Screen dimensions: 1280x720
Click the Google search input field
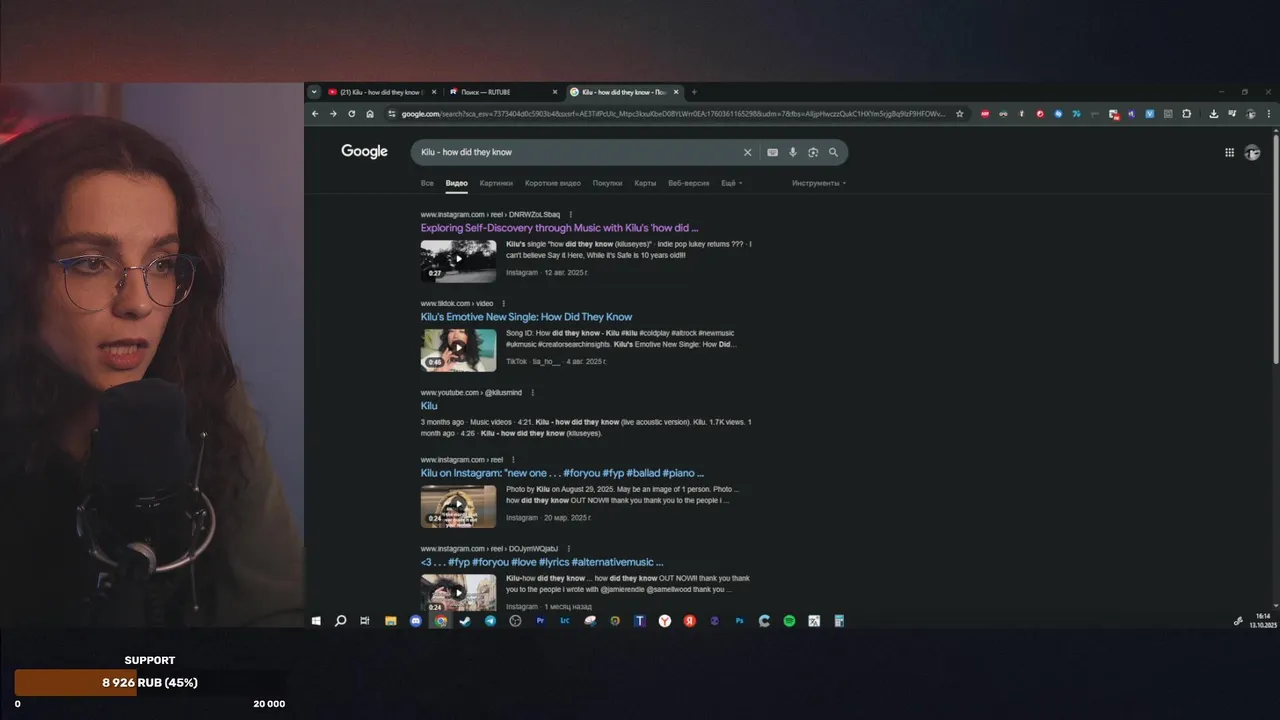pyautogui.click(x=575, y=152)
